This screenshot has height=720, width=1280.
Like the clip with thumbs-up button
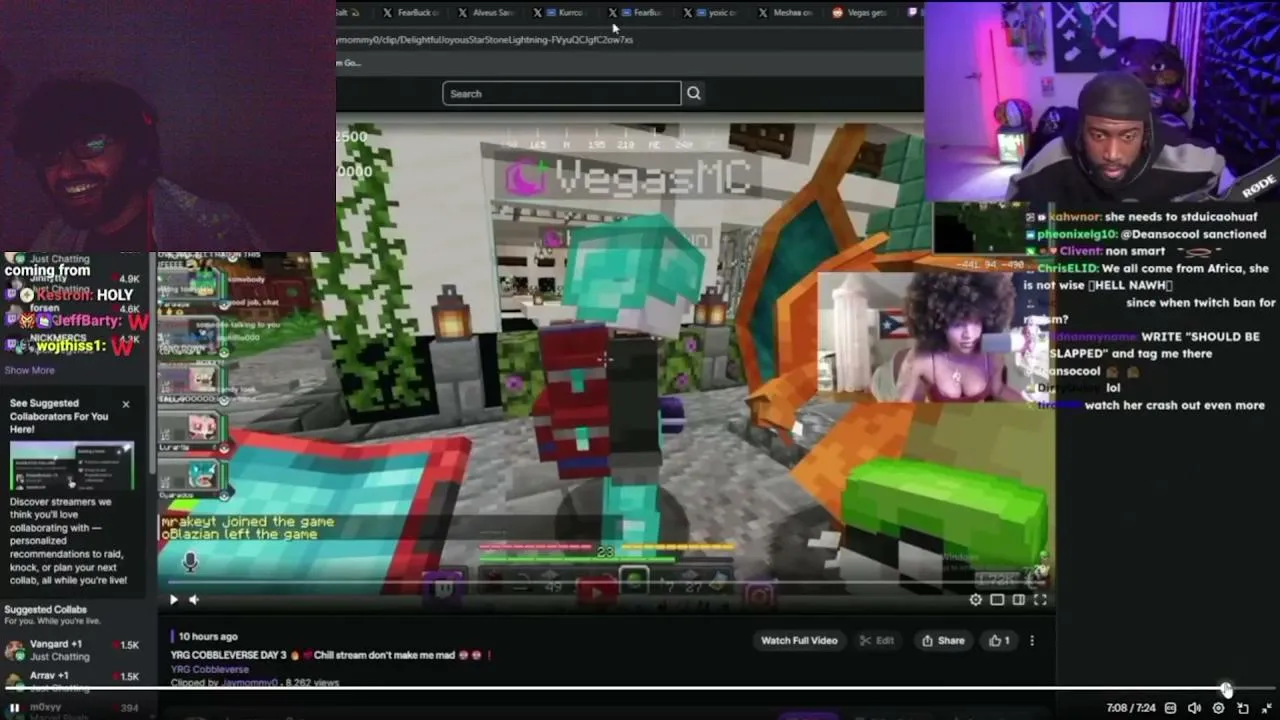click(x=1000, y=641)
